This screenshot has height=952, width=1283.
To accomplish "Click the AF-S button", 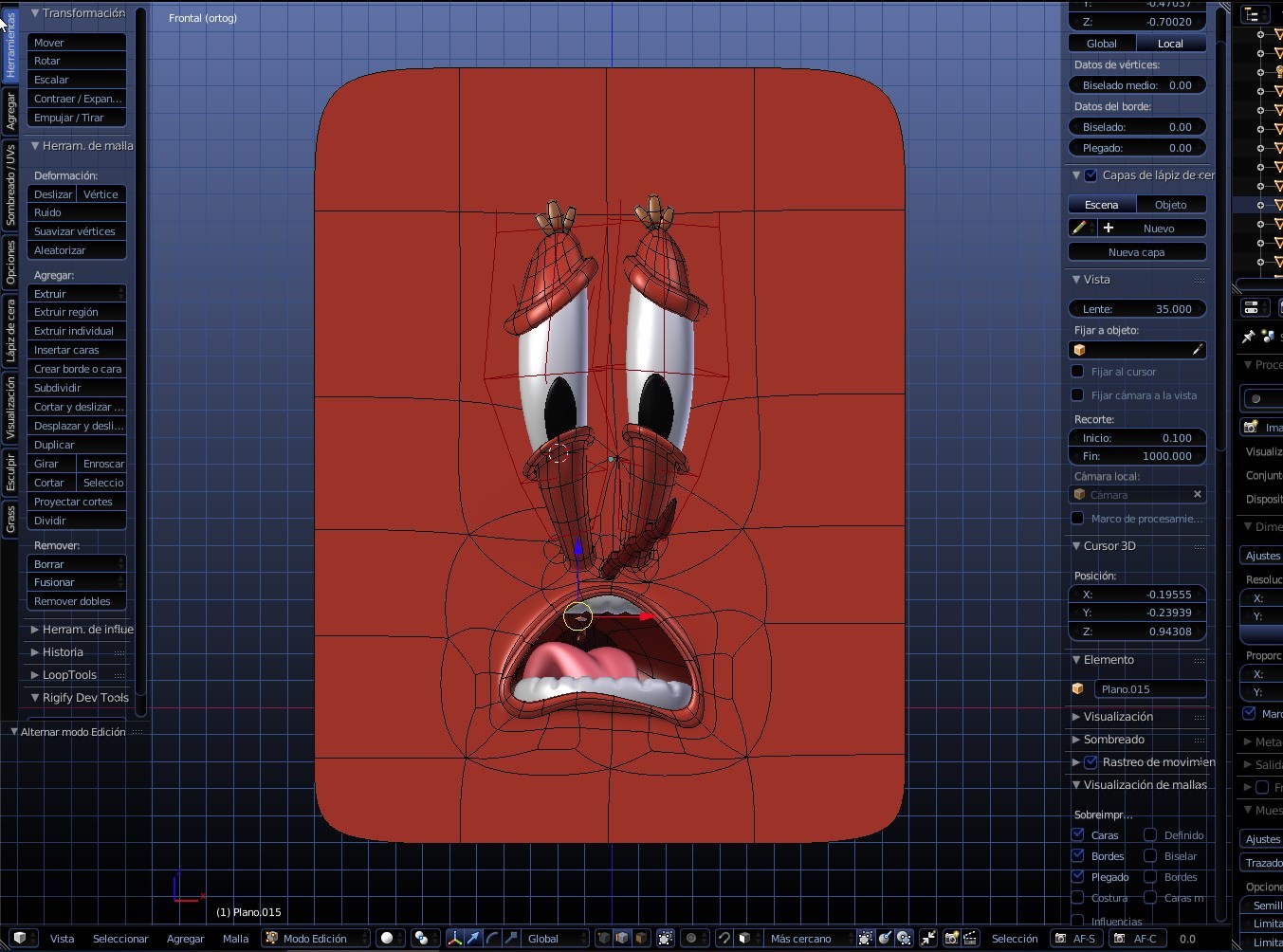I will point(1074,938).
